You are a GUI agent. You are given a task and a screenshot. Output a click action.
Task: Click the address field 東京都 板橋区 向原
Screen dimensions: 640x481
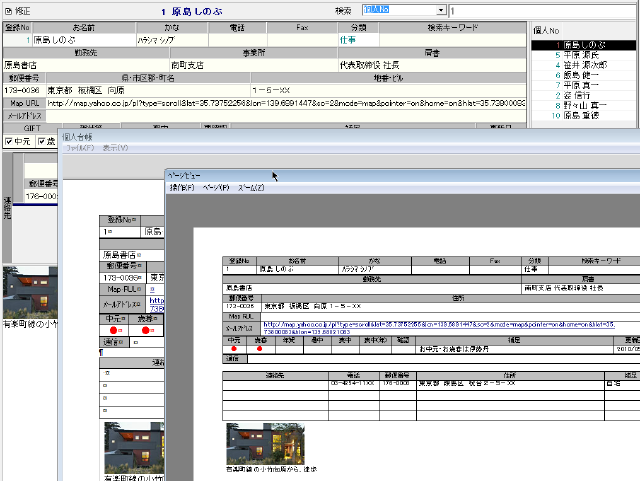point(148,90)
